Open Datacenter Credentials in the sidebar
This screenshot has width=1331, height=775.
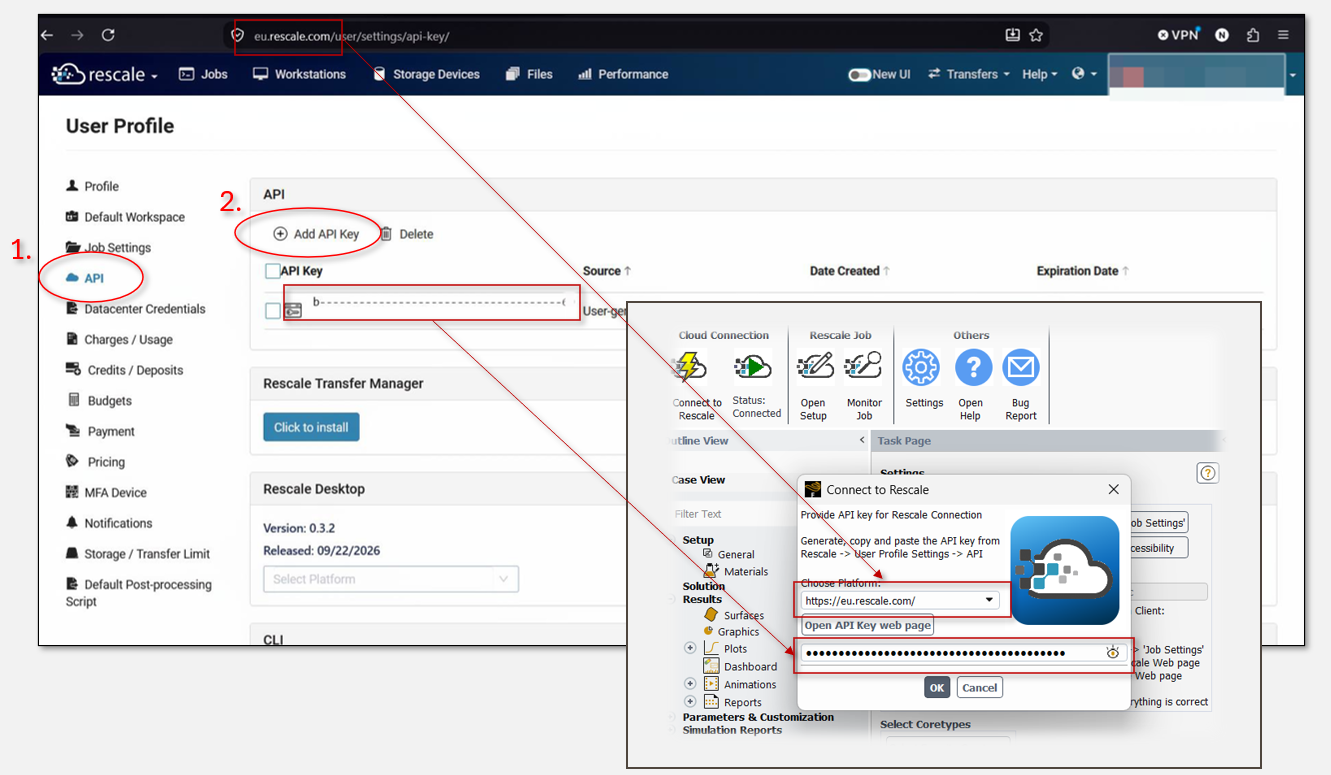point(135,309)
